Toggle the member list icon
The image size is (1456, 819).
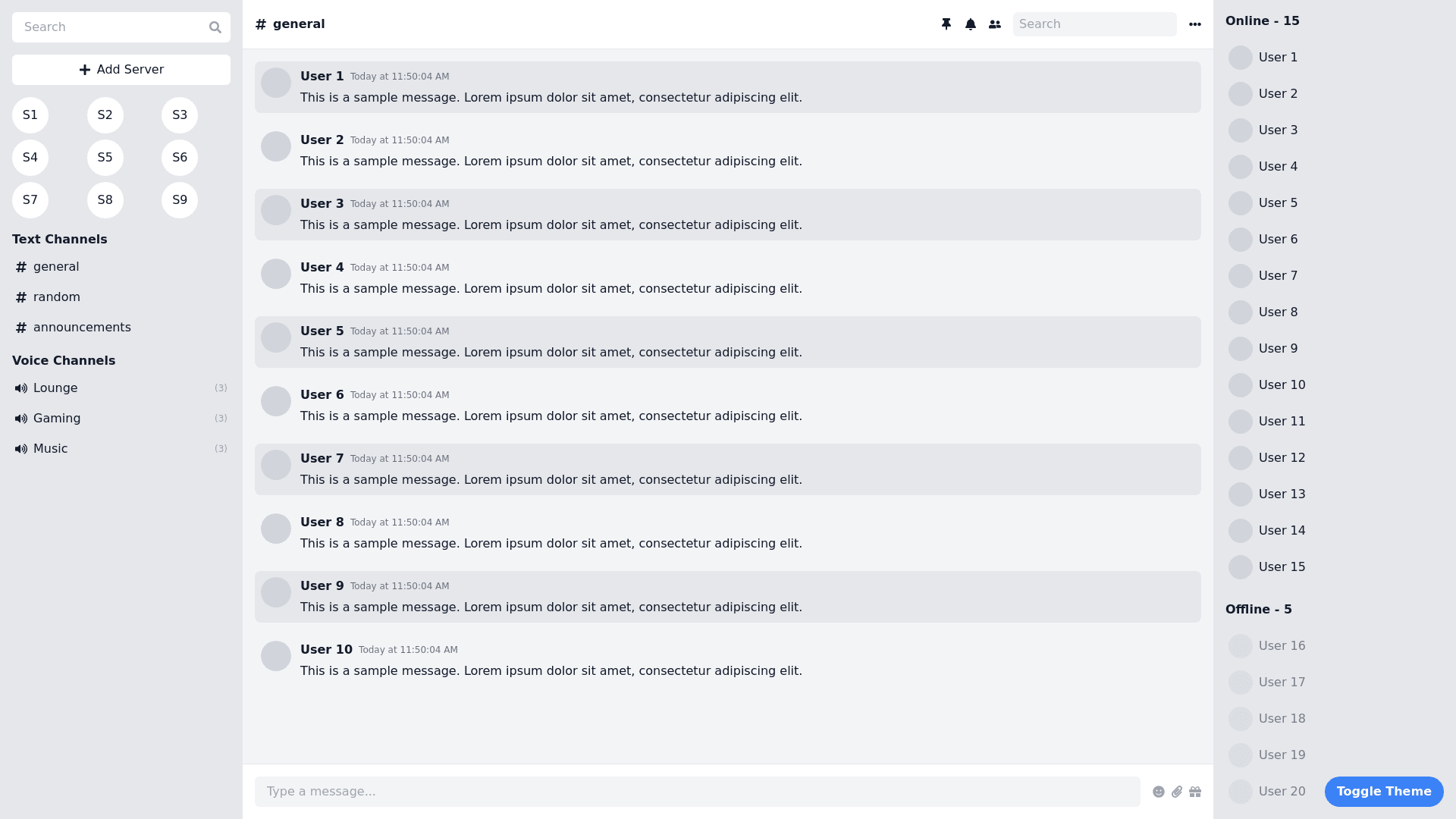click(995, 24)
